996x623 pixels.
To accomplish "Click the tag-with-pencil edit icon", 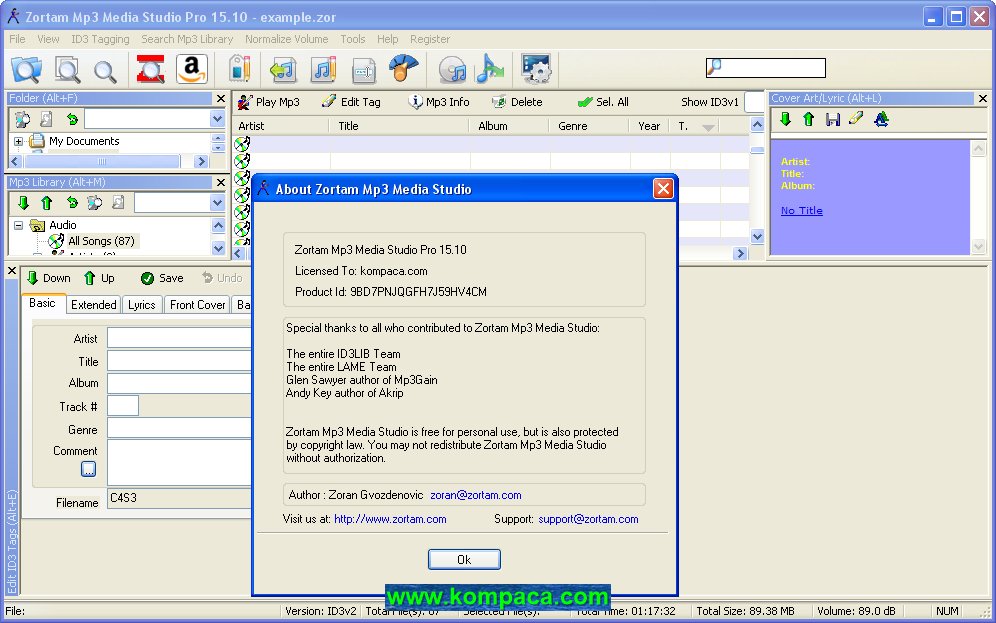I will [239, 69].
